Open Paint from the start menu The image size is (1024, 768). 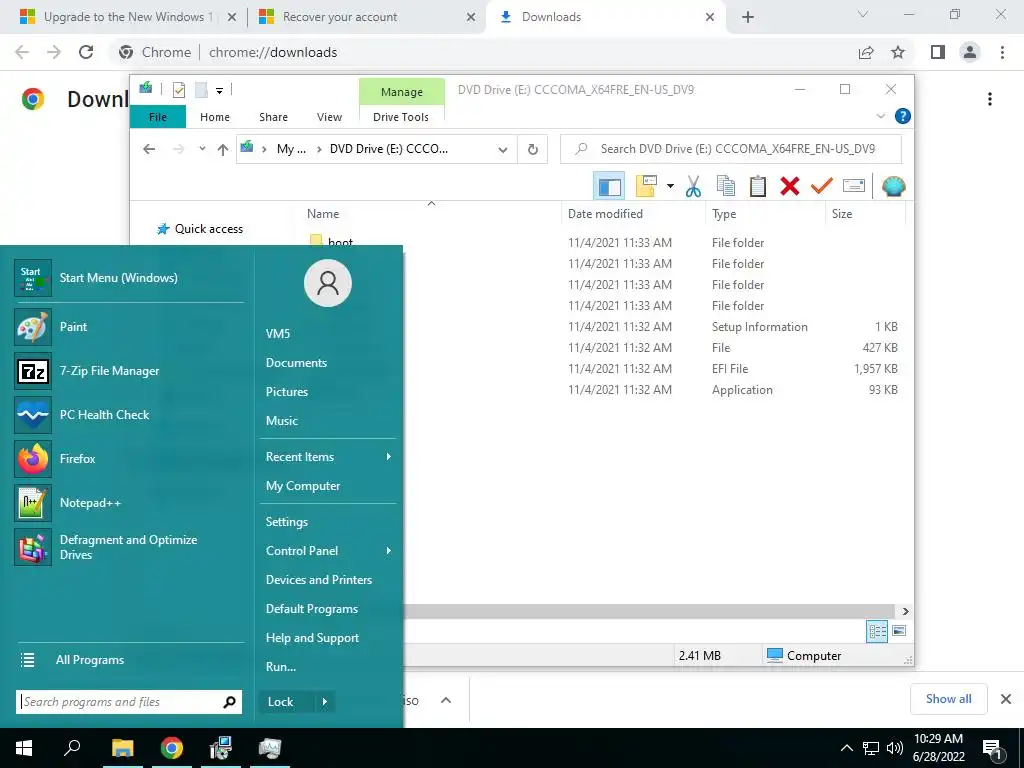pos(129,327)
